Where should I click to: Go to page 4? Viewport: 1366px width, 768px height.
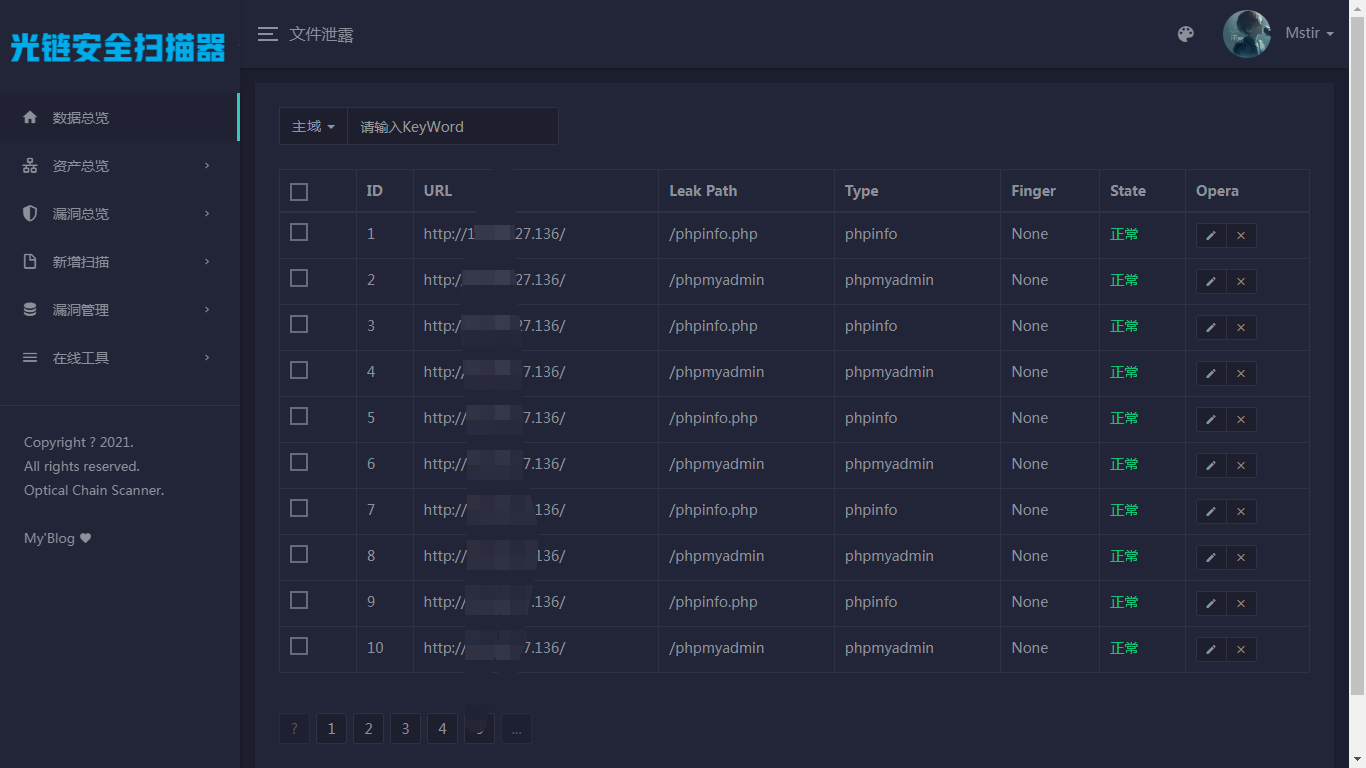pos(442,729)
